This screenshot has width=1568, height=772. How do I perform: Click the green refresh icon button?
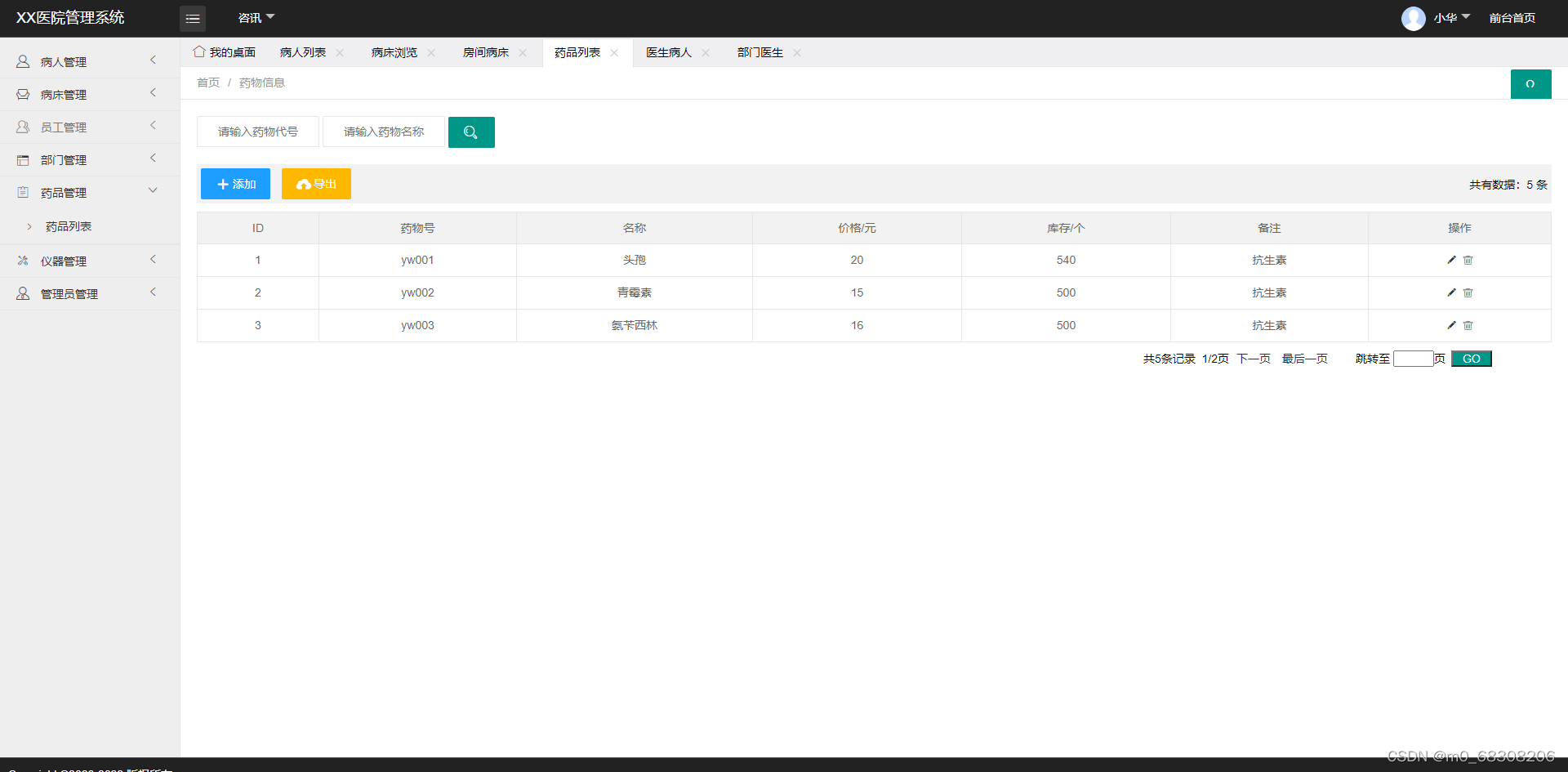[x=1530, y=84]
